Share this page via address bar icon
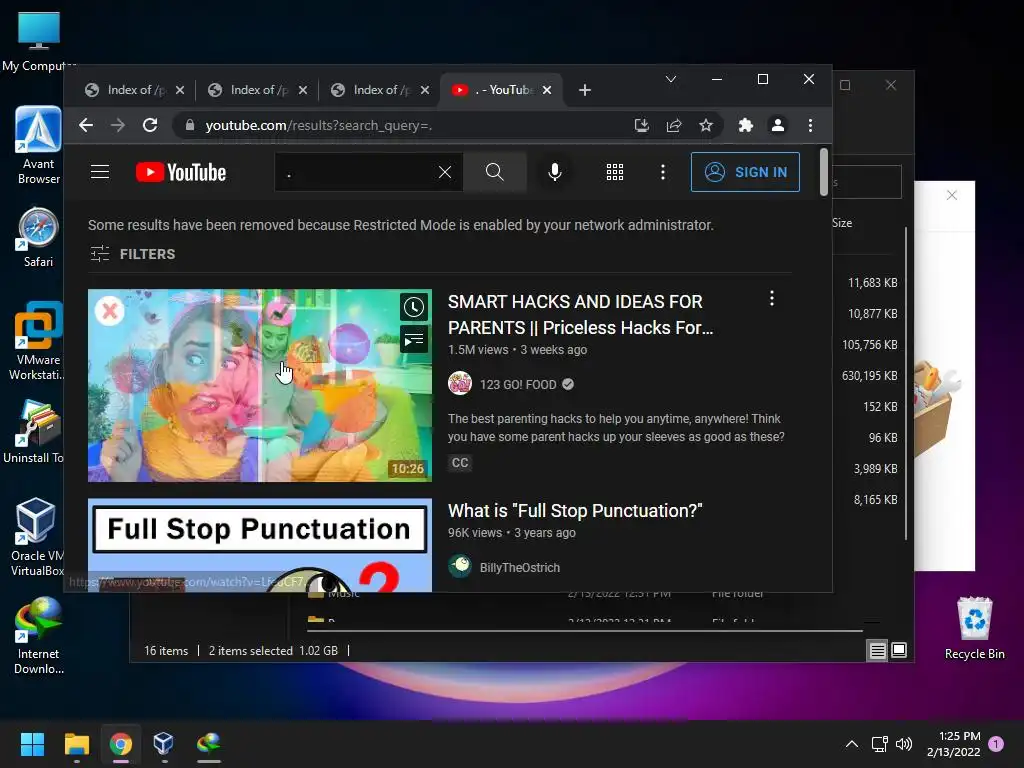 (674, 125)
